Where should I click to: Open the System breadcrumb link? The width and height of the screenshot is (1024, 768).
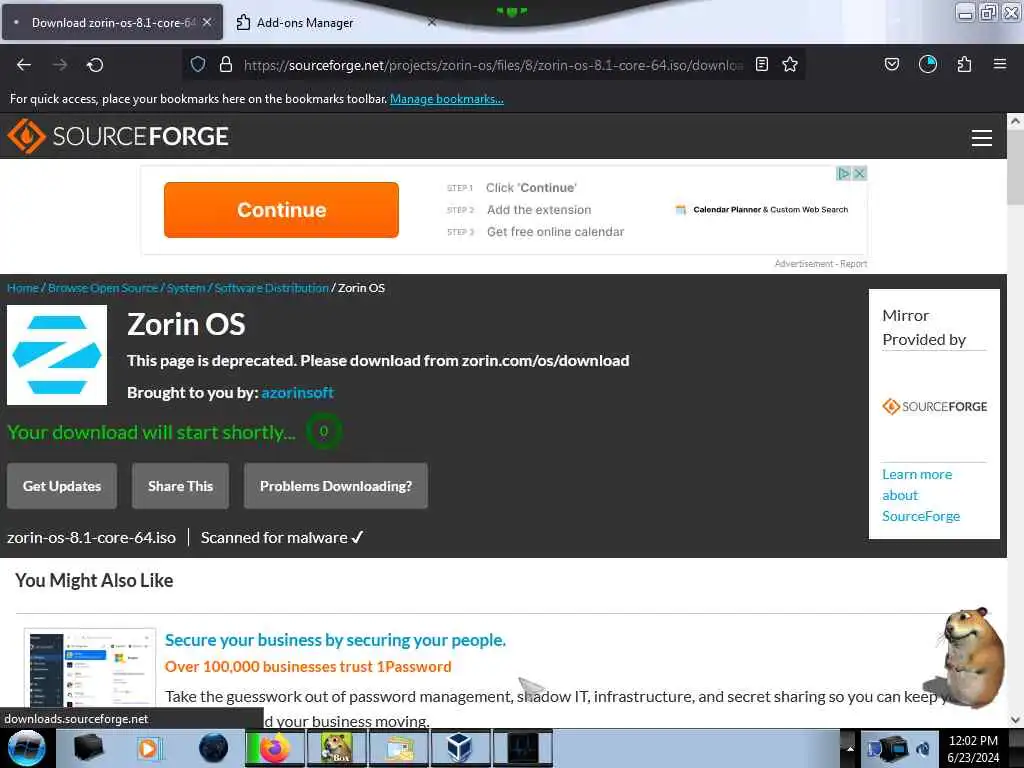click(186, 288)
